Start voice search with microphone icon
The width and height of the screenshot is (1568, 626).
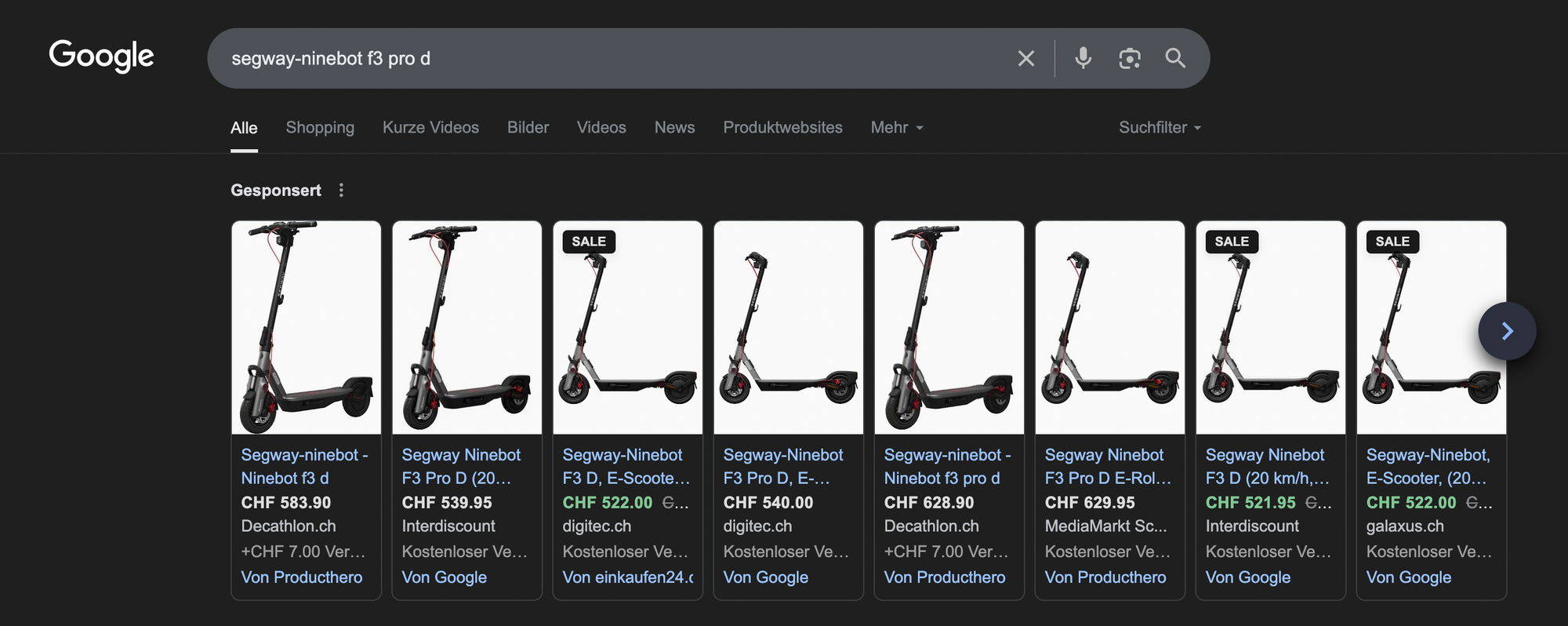1083,58
